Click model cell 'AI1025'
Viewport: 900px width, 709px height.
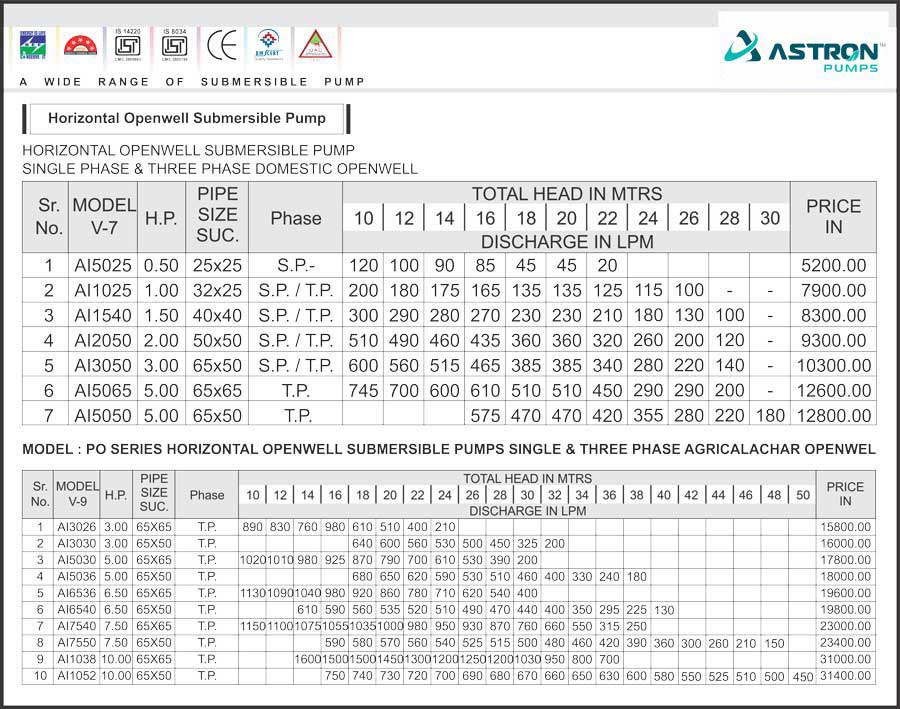tap(103, 290)
